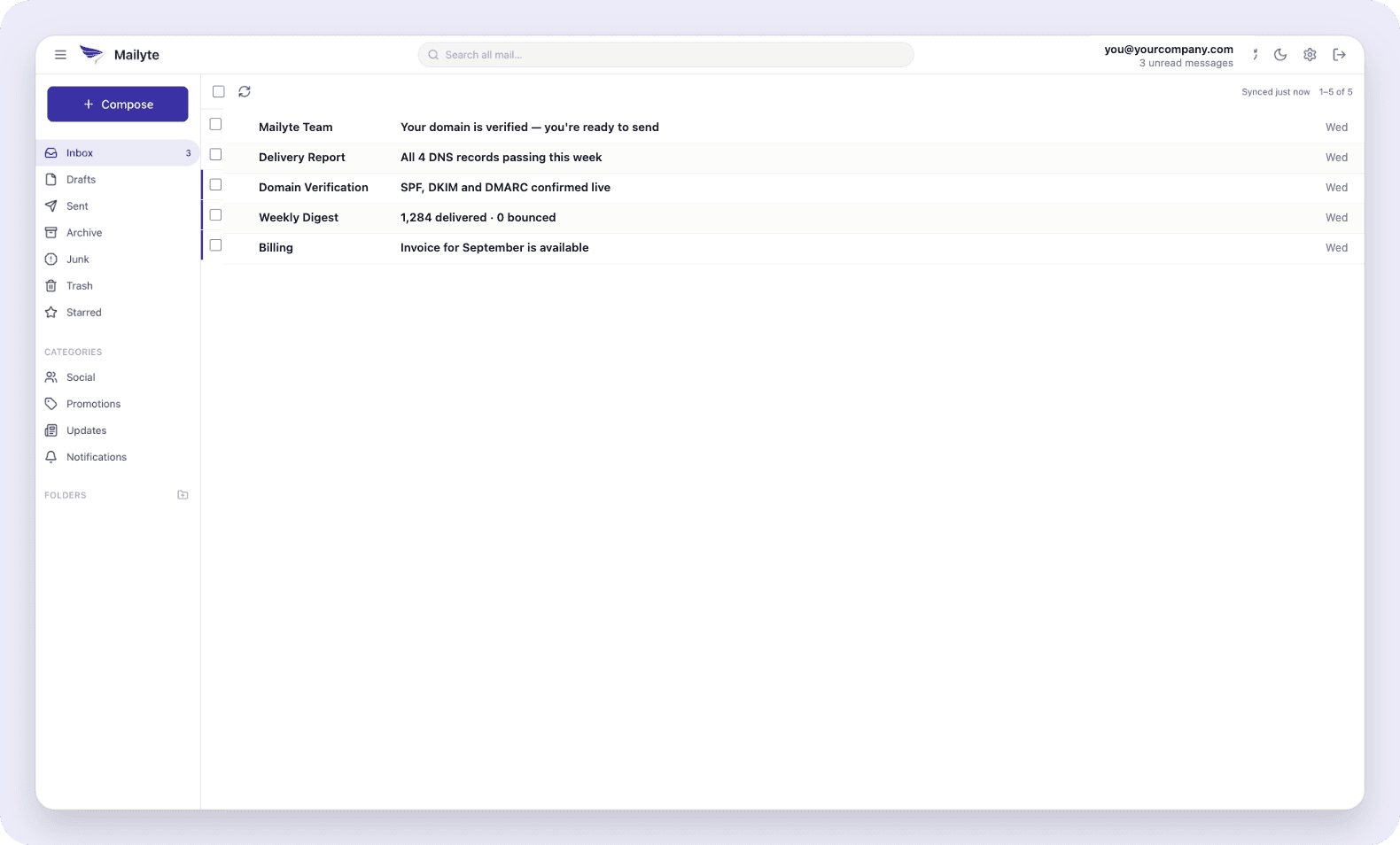Click the Inbox unread count badge 3

point(188,153)
